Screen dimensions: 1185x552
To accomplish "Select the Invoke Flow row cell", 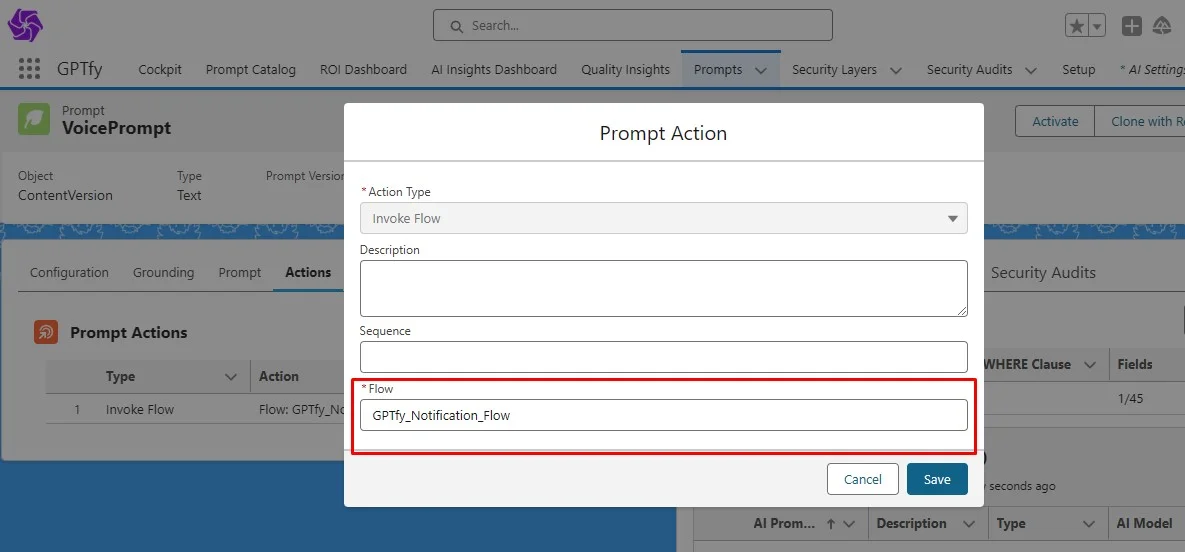I will click(140, 409).
